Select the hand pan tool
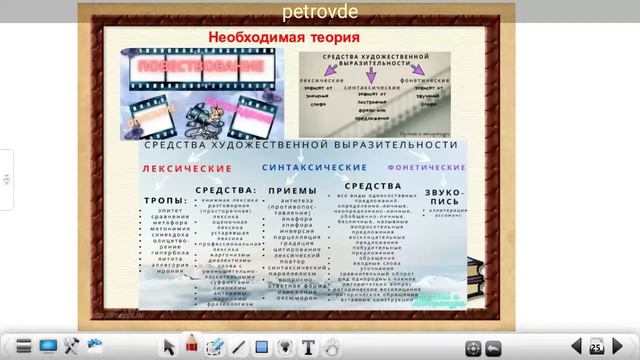This screenshot has width=640, height=360. pos(332,347)
